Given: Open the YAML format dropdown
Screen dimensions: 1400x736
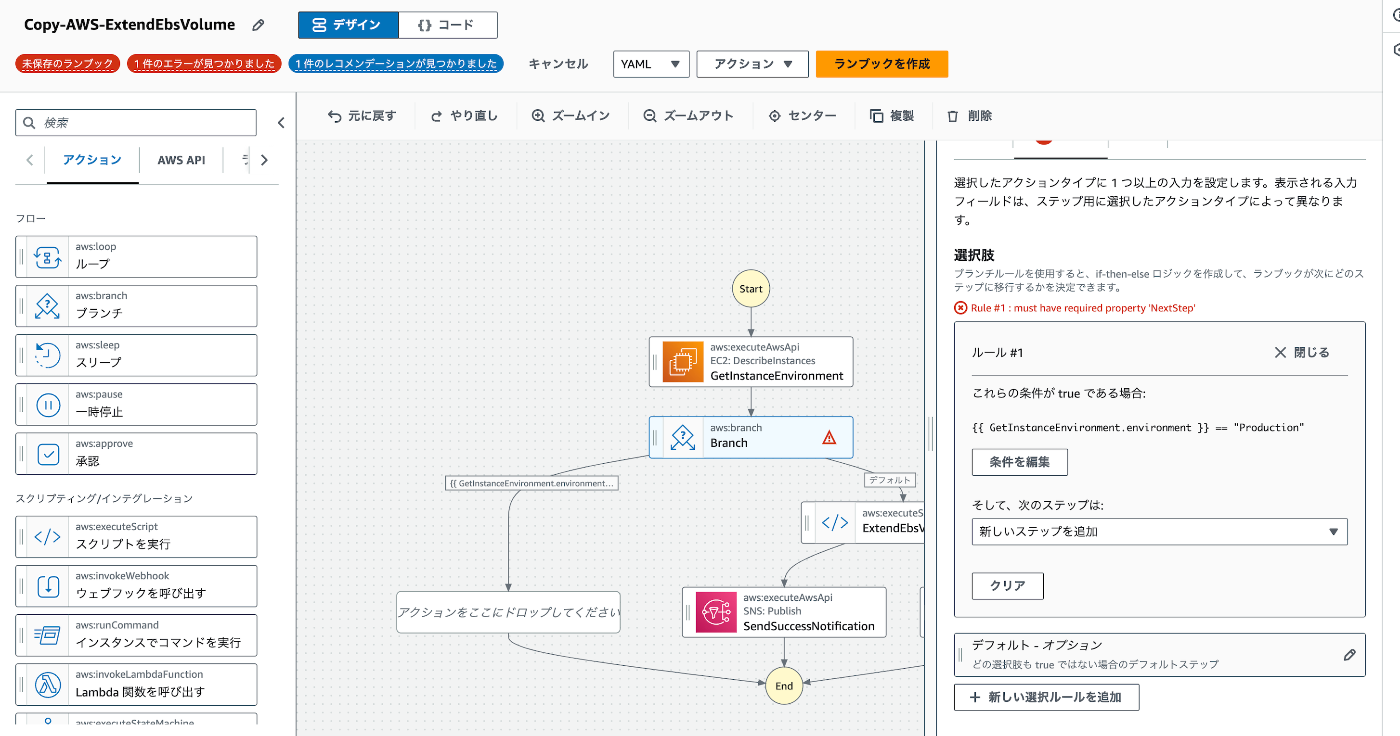Looking at the screenshot, I should (x=651, y=64).
